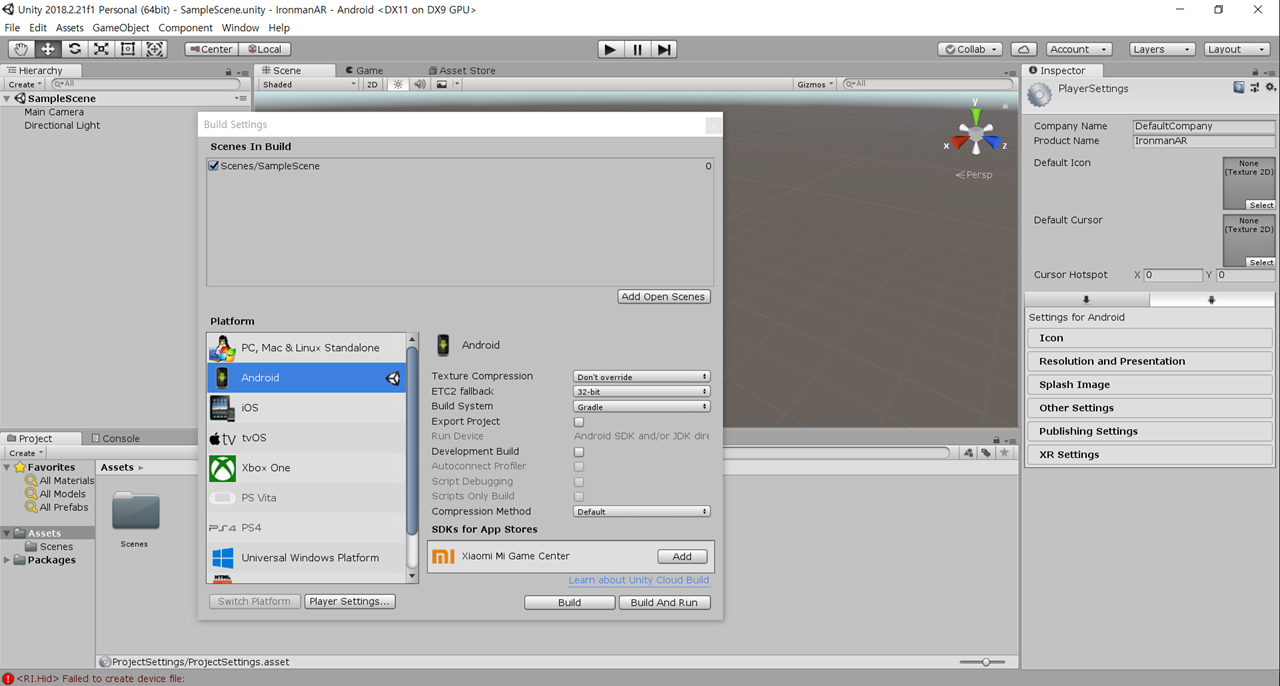This screenshot has width=1280, height=686.
Task: Select the PS4 platform
Action: click(306, 528)
